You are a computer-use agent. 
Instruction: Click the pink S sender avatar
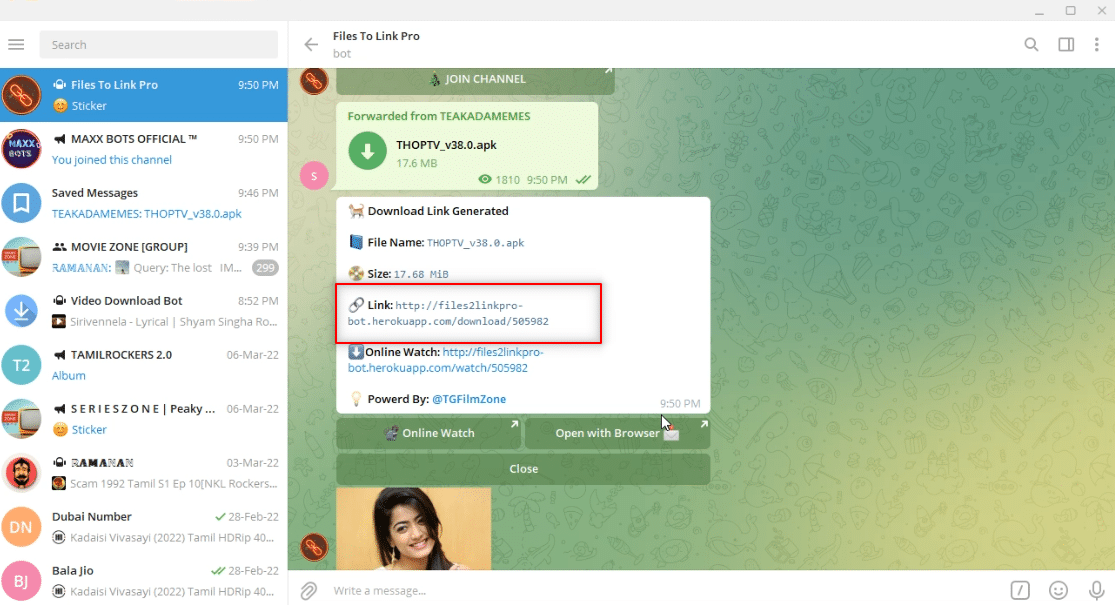[x=314, y=176]
